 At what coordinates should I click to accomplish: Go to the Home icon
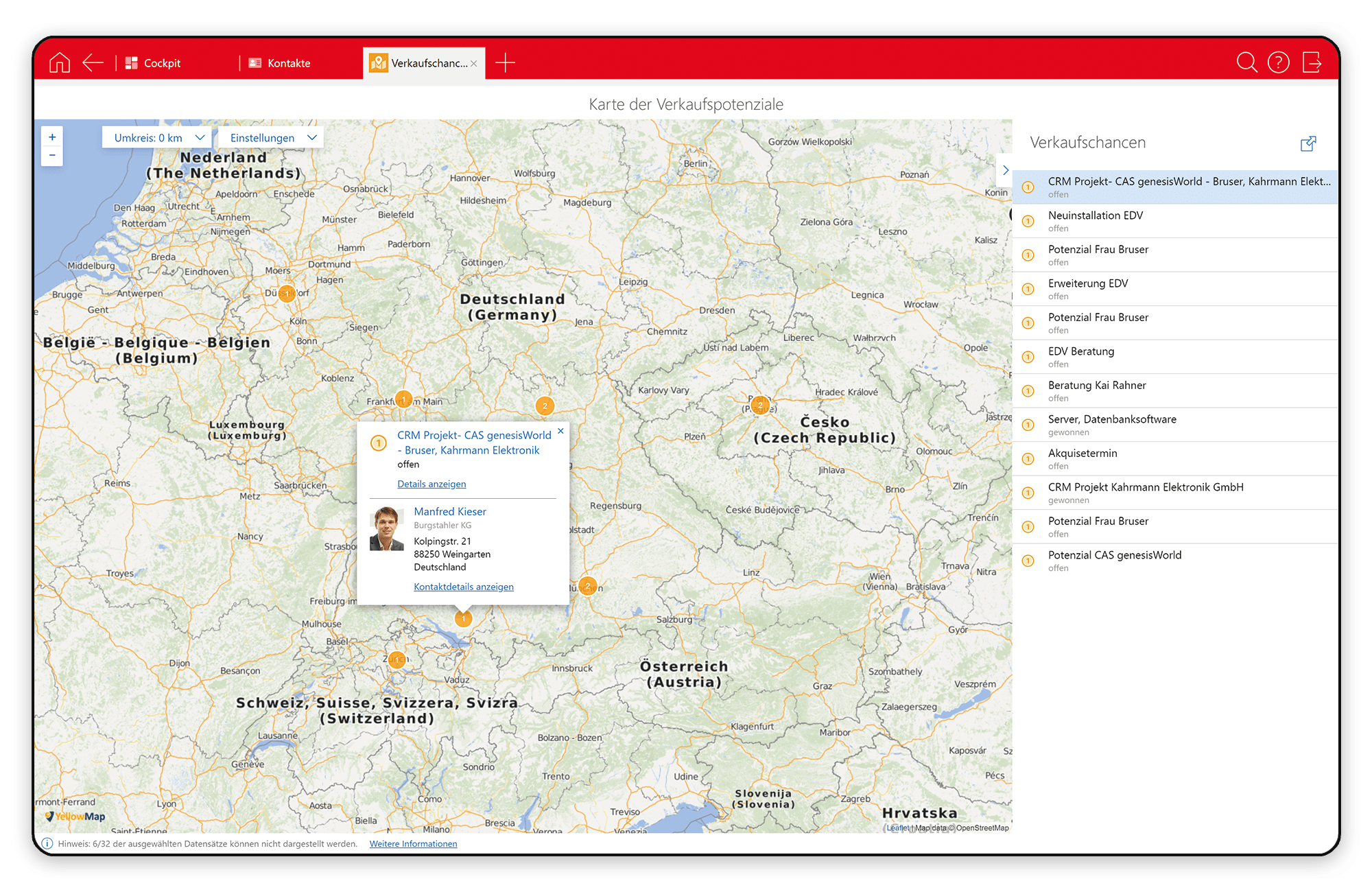click(x=60, y=62)
